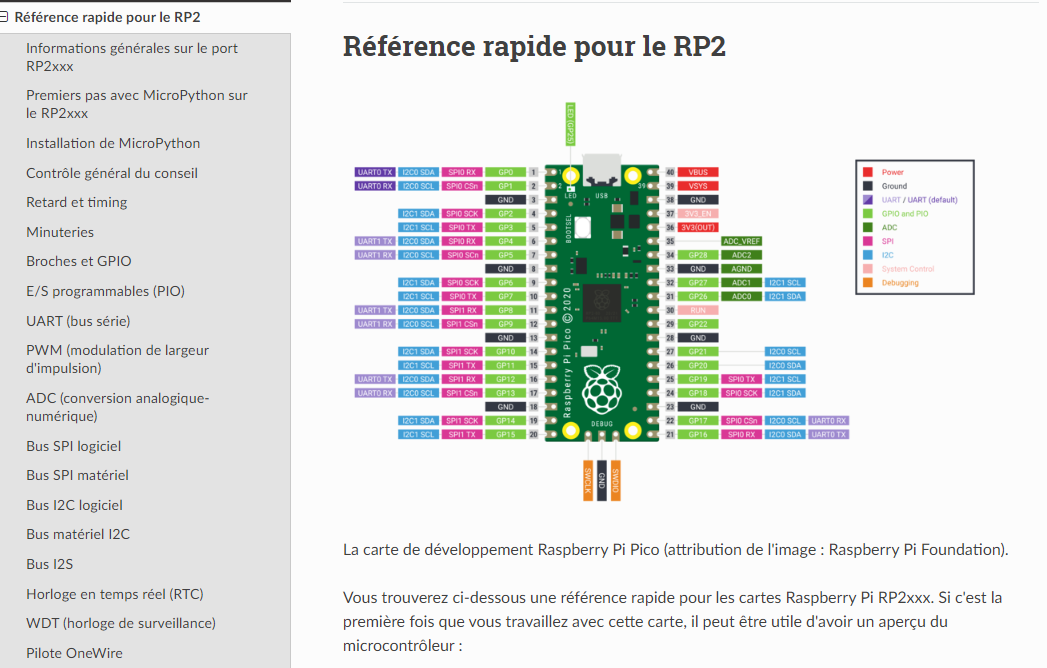1047x668 pixels.
Task: Click the pink SPI legend swatch
Action: coord(867,241)
